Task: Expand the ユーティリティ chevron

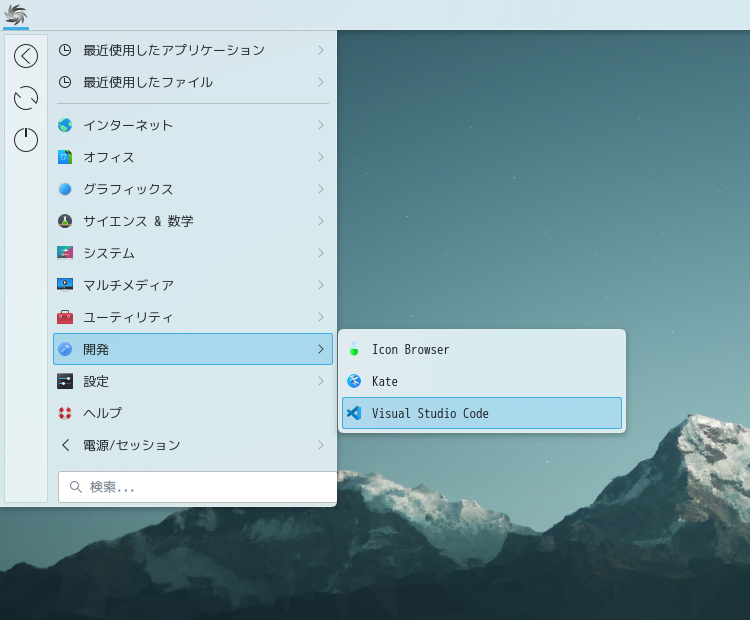Action: coord(321,317)
